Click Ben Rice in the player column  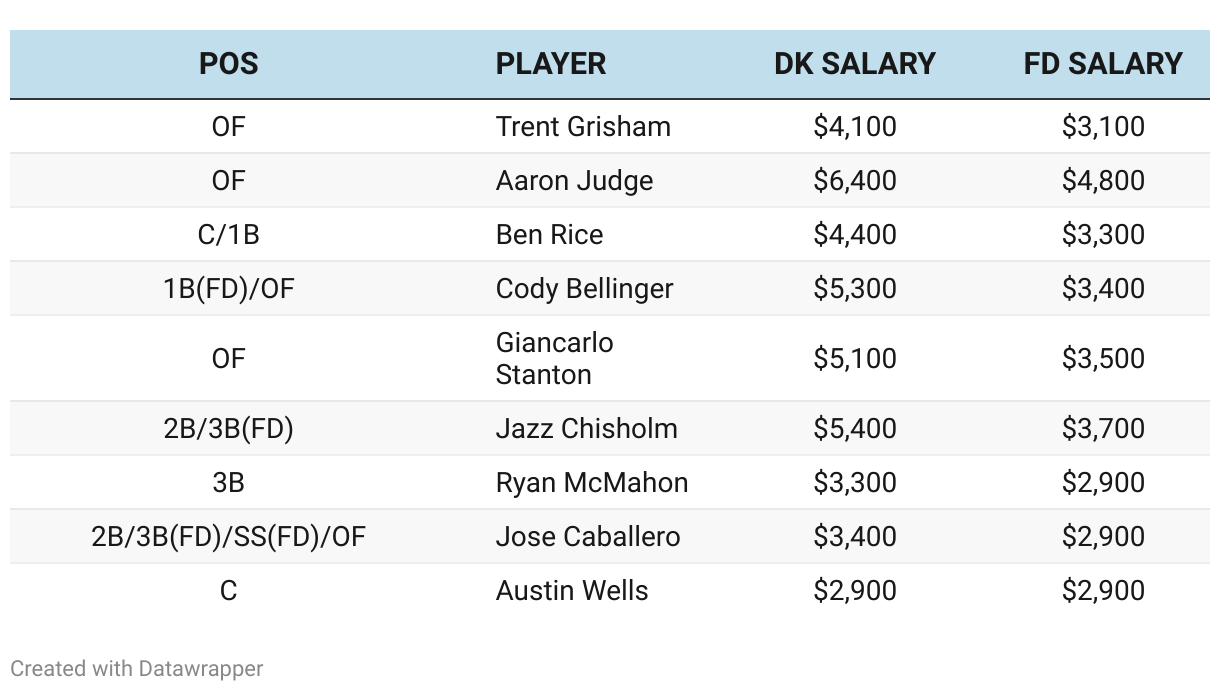click(549, 235)
